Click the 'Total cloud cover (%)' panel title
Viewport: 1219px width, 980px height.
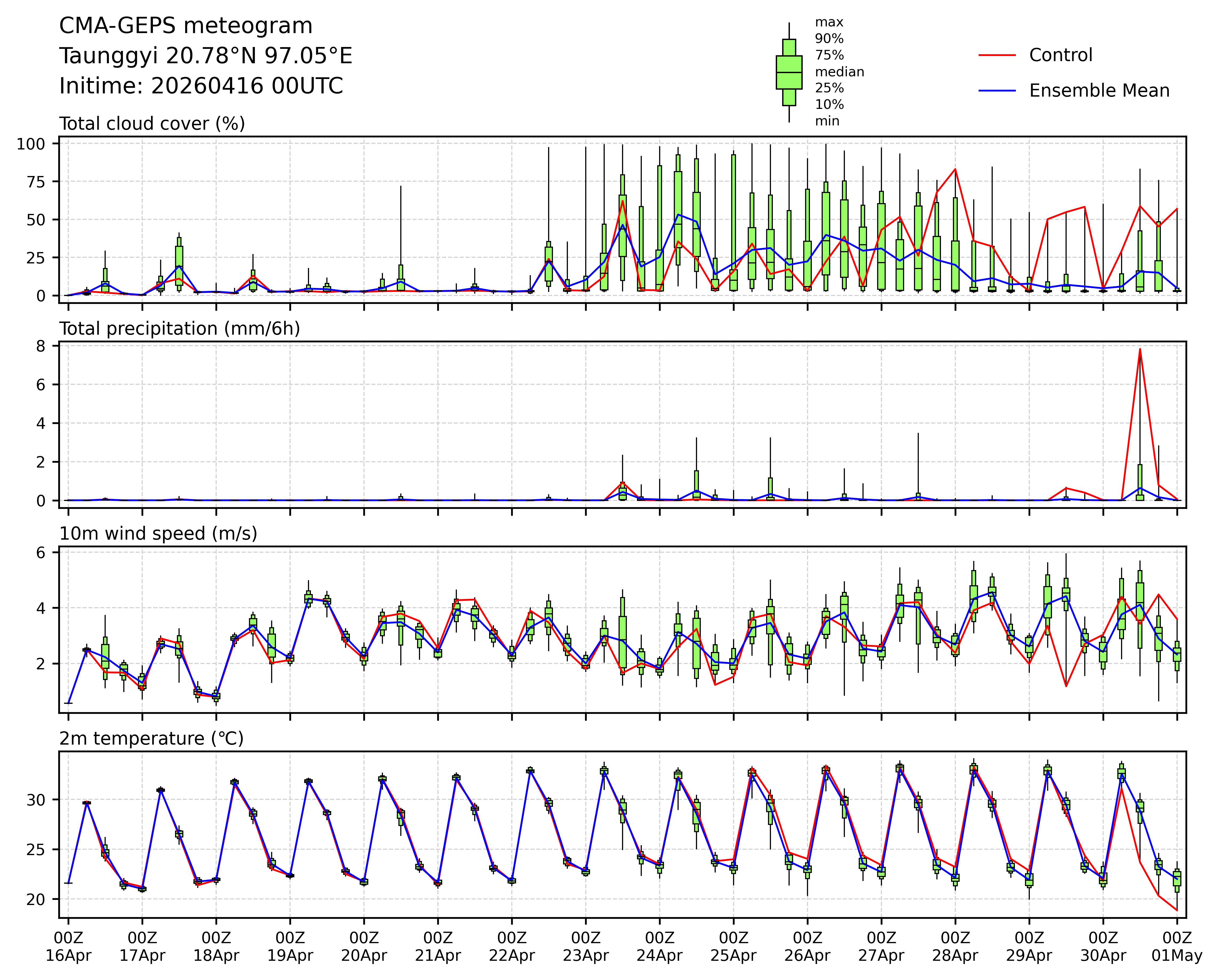coord(152,123)
